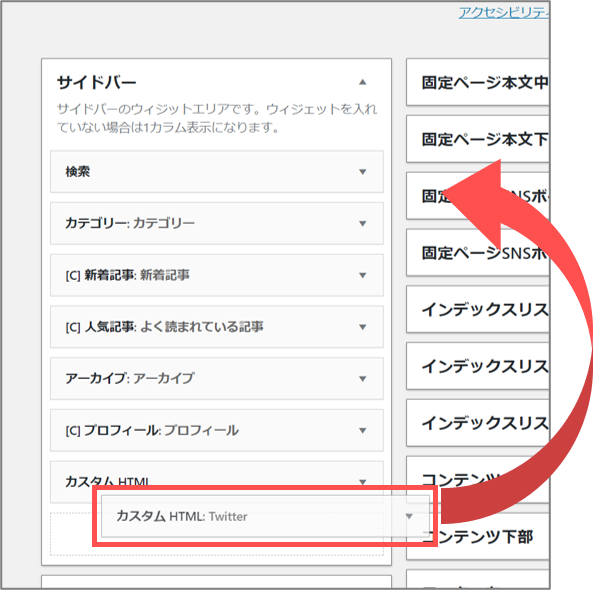Select the [C] プロフィール widget title
The width and height of the screenshot is (594, 590).
point(152,430)
